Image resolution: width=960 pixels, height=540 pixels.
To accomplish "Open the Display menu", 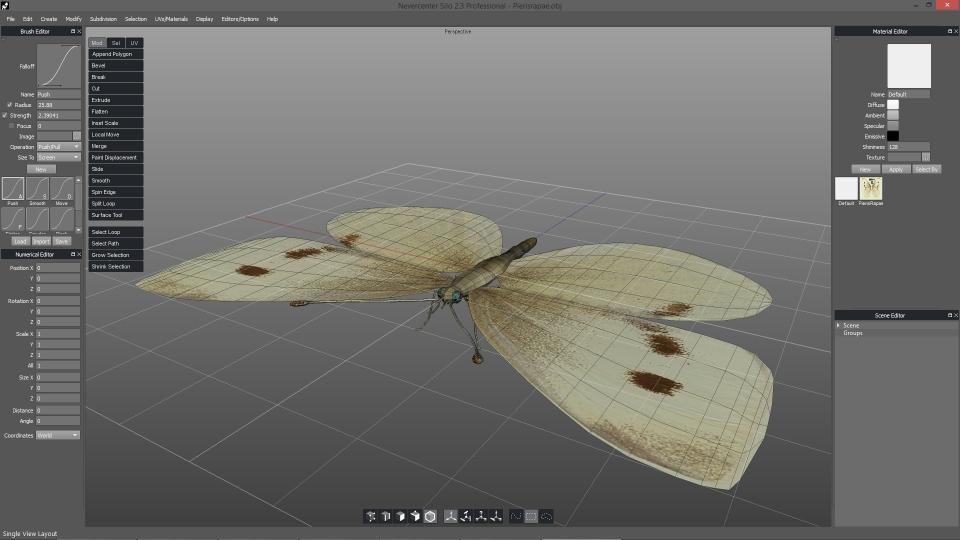I will click(204, 19).
